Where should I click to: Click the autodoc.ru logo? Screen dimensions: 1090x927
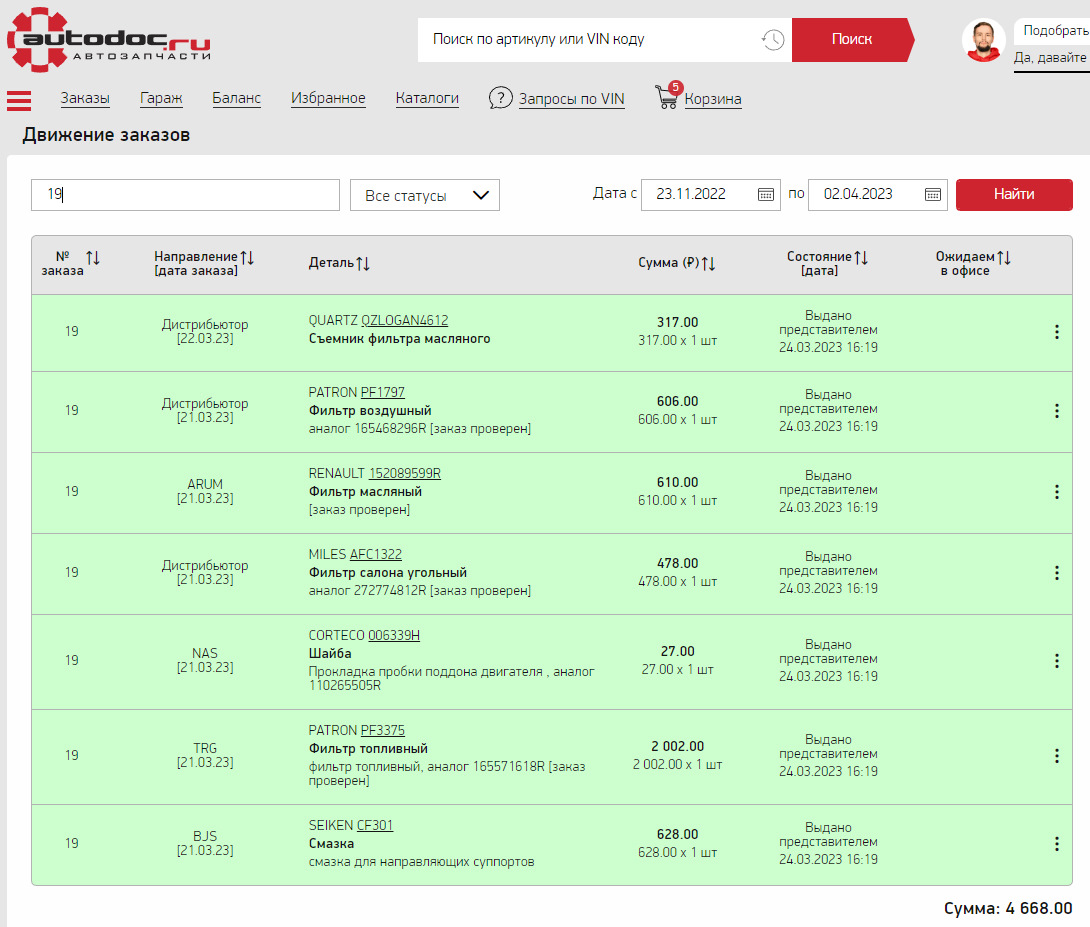click(x=108, y=40)
